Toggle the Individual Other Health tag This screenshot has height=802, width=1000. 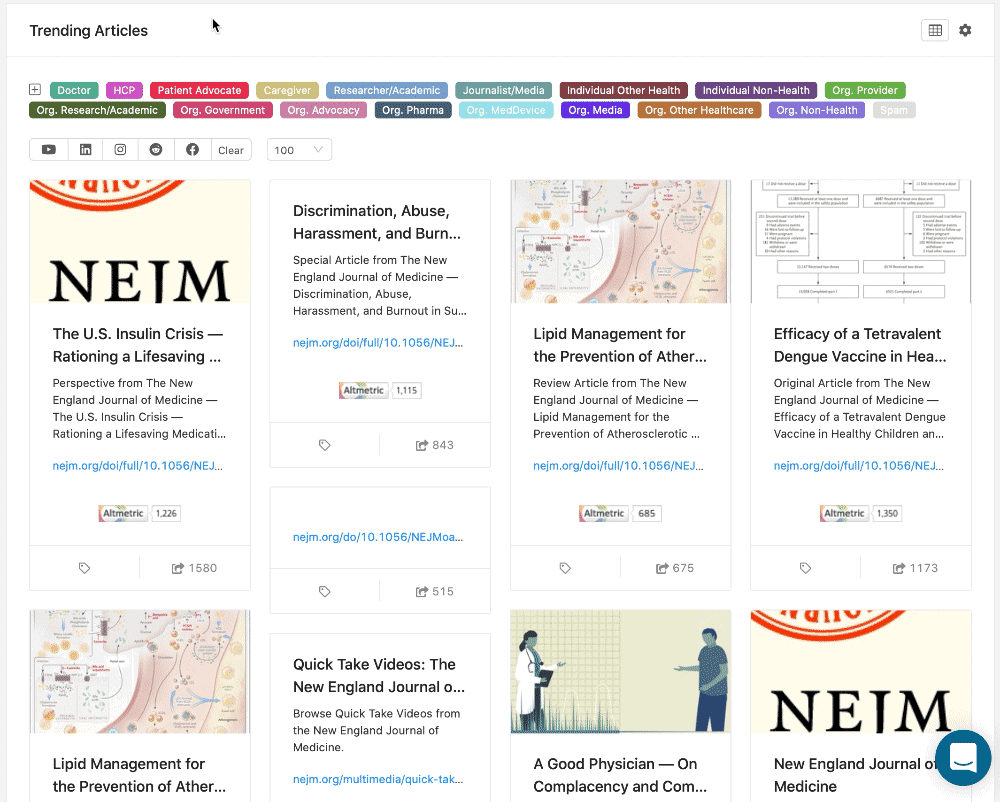point(624,91)
